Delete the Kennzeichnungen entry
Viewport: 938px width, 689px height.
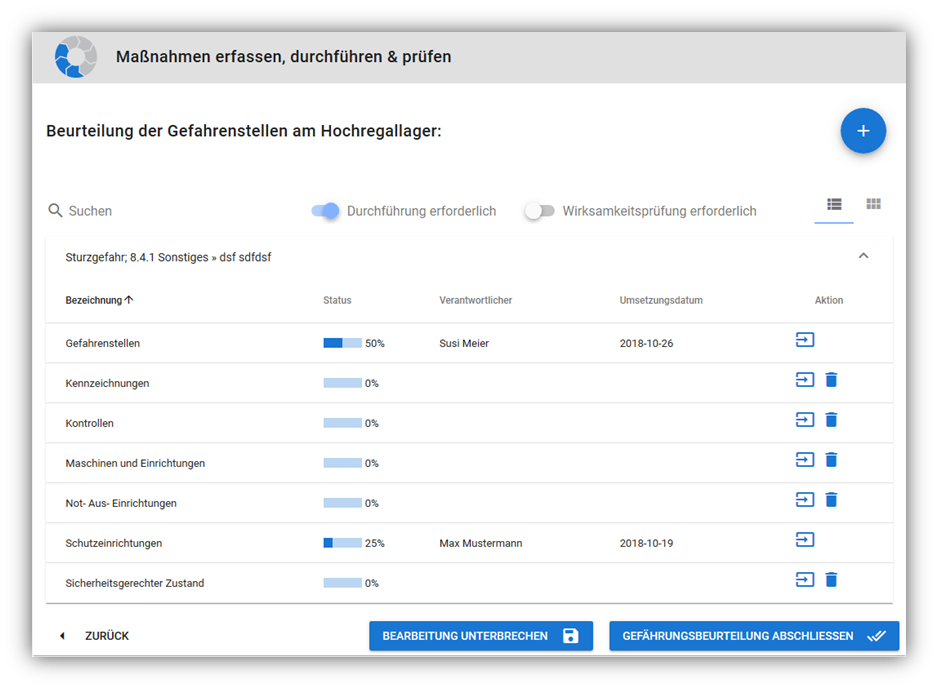tap(831, 380)
